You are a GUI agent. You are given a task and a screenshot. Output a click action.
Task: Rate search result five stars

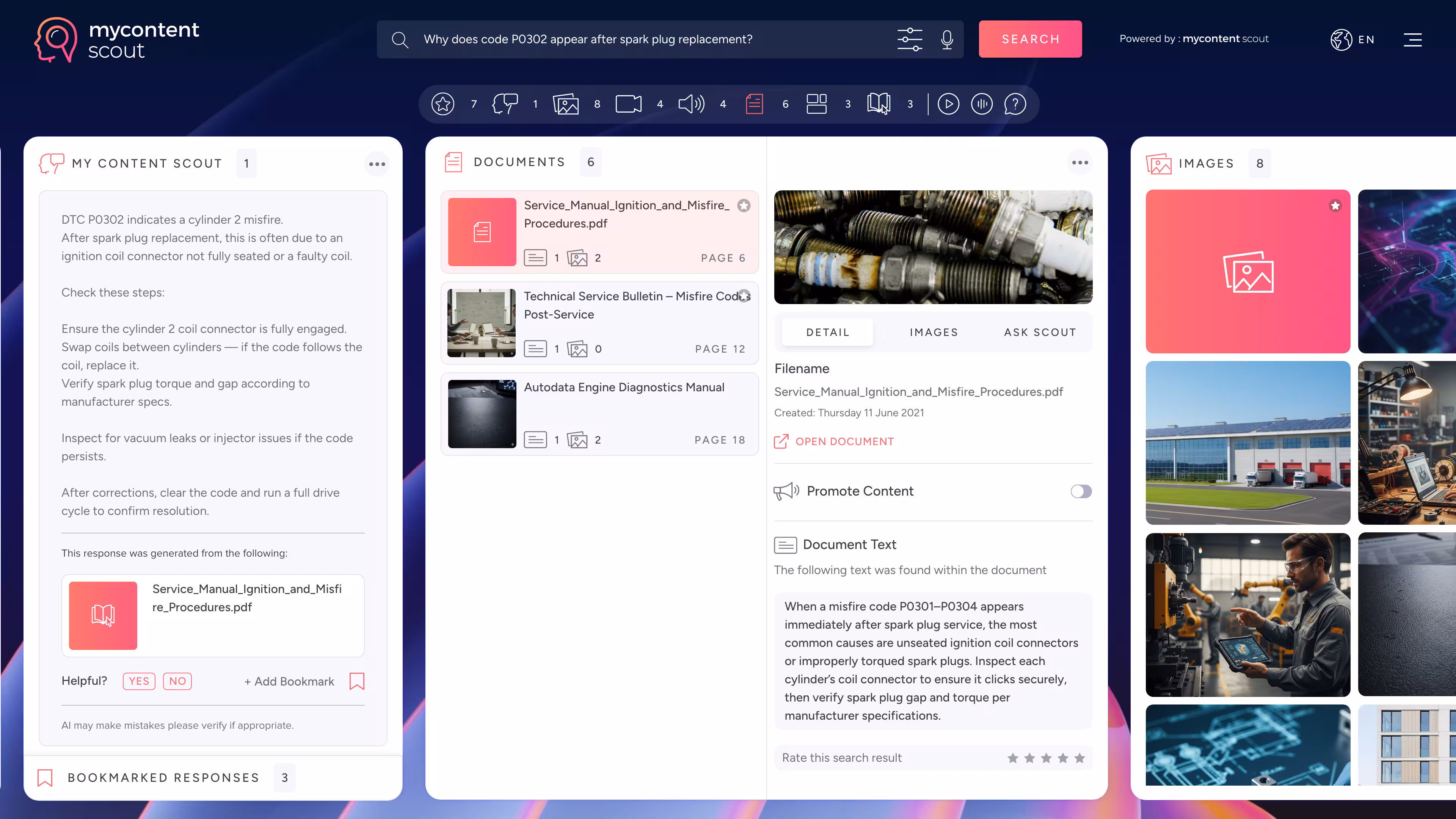coord(1079,758)
